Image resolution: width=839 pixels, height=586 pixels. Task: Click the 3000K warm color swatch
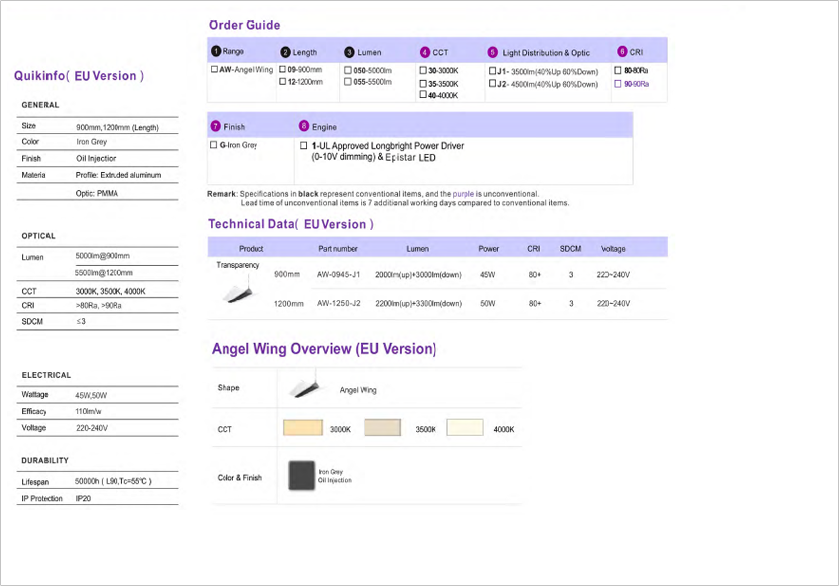[303, 428]
